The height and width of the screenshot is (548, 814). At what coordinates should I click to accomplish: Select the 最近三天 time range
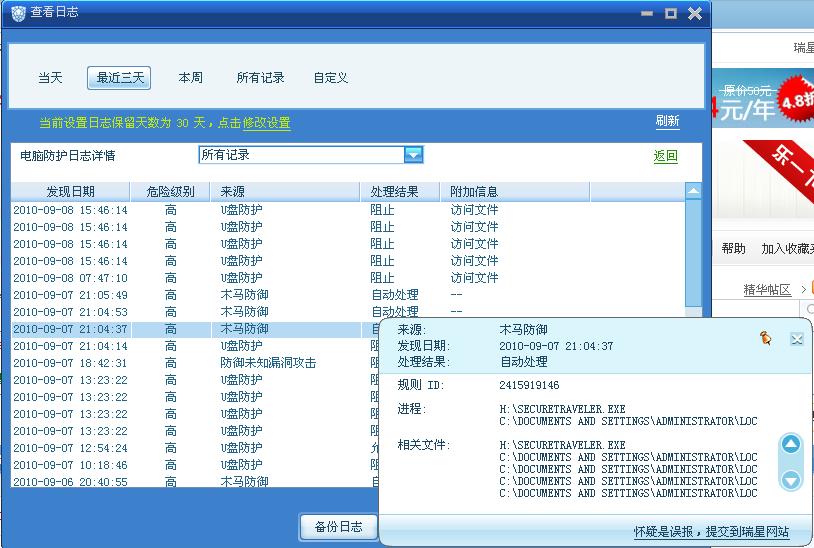(119, 78)
